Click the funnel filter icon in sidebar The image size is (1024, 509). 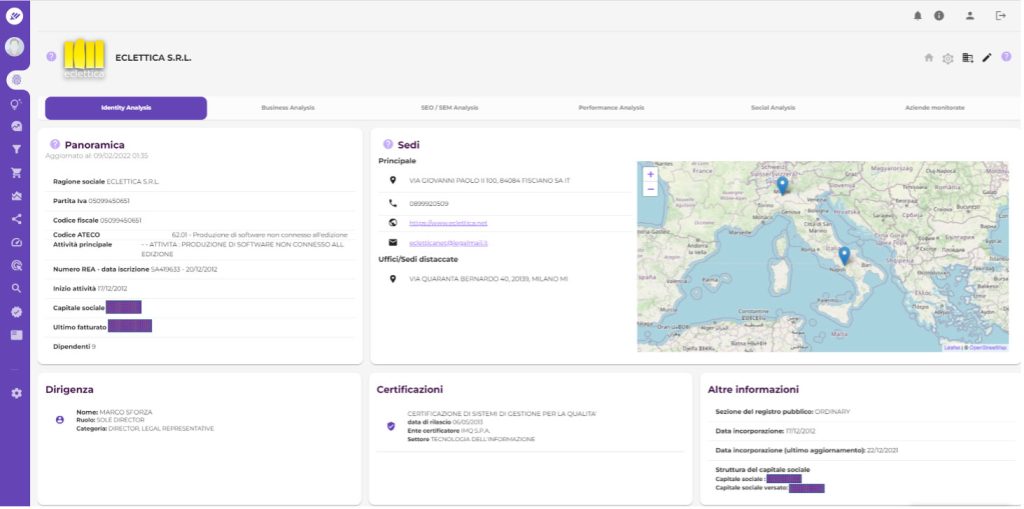(x=16, y=149)
